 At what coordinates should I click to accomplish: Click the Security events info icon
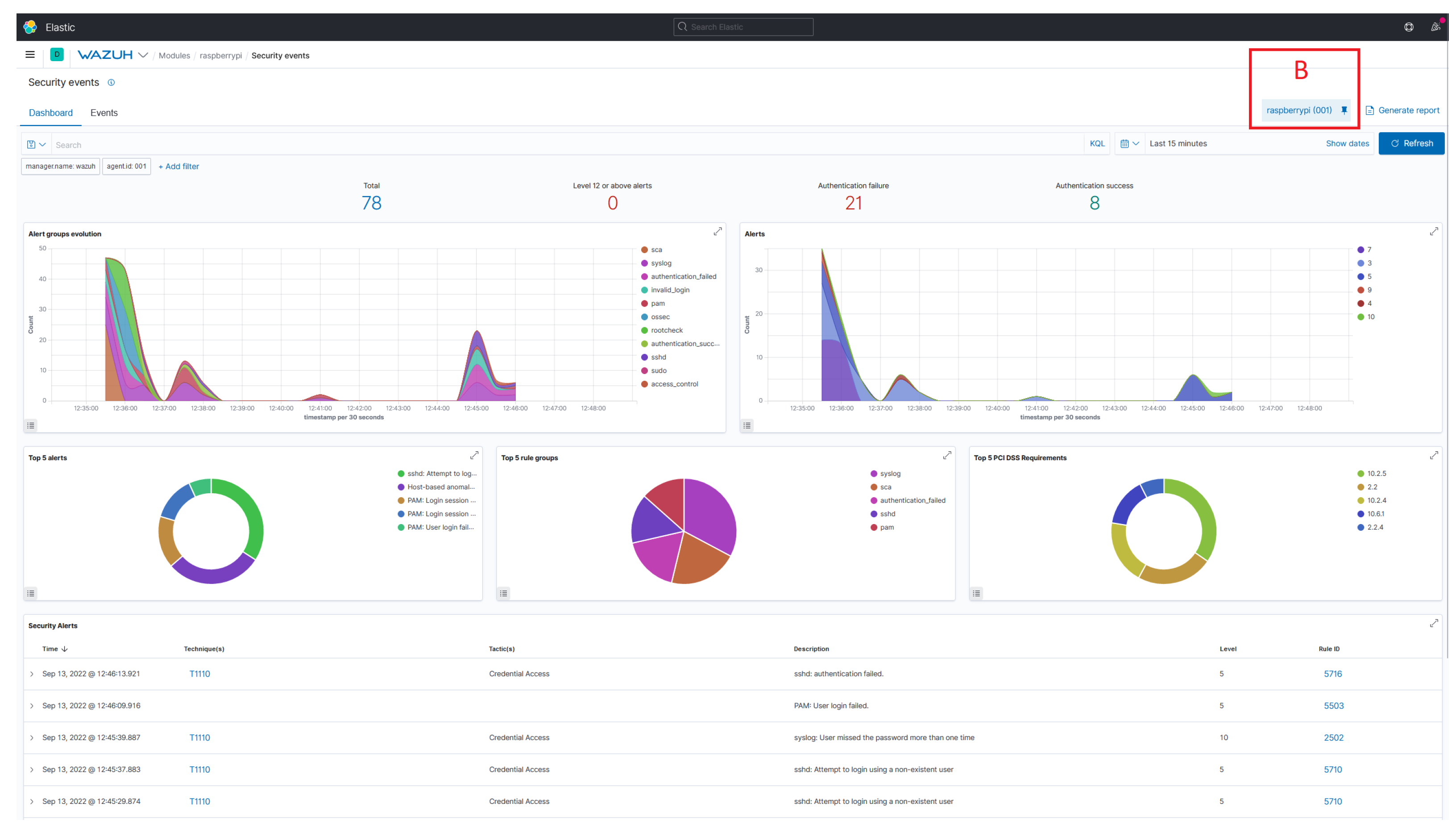(x=112, y=83)
